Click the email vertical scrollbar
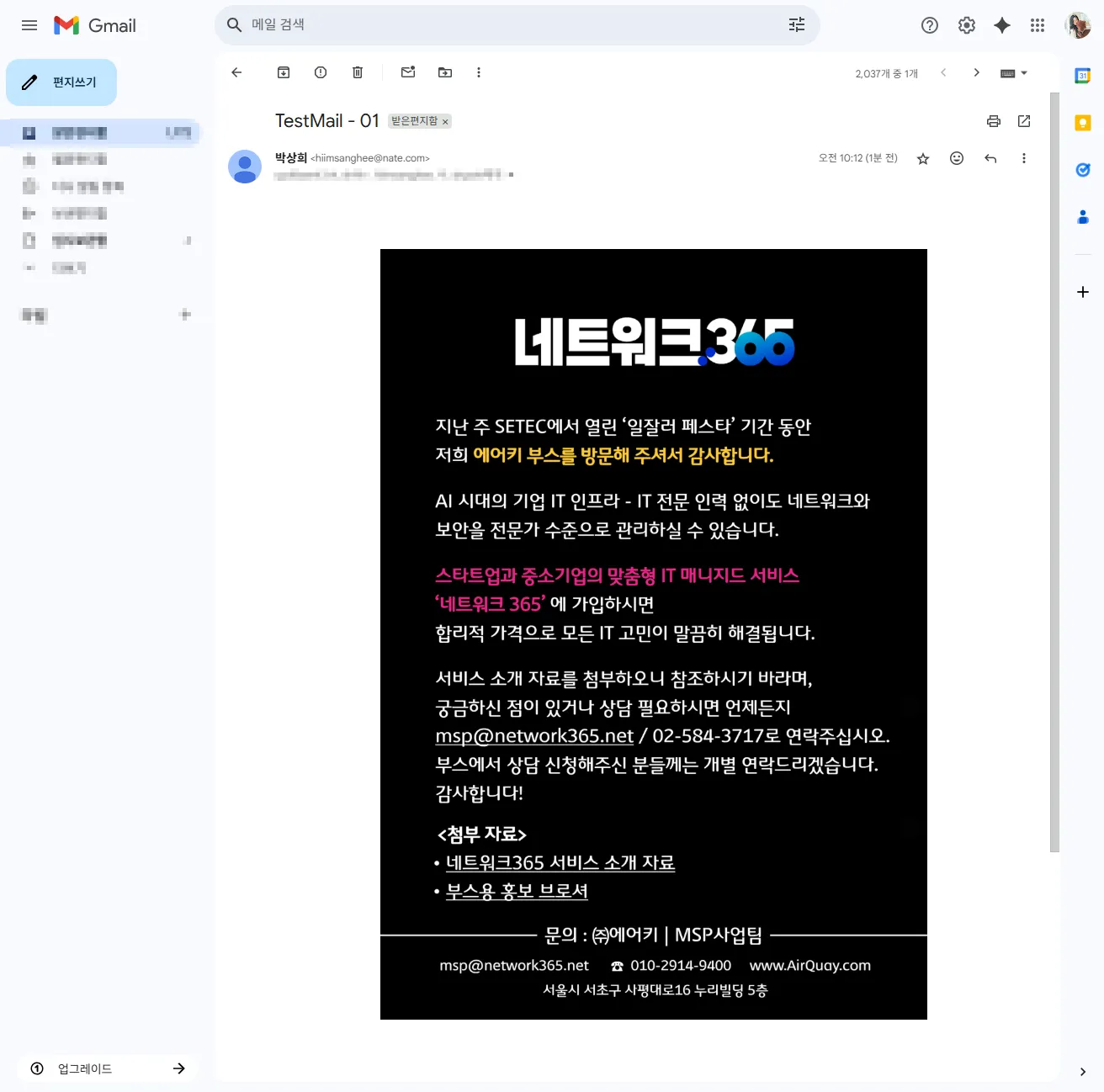The image size is (1104, 1092). tap(1054, 471)
